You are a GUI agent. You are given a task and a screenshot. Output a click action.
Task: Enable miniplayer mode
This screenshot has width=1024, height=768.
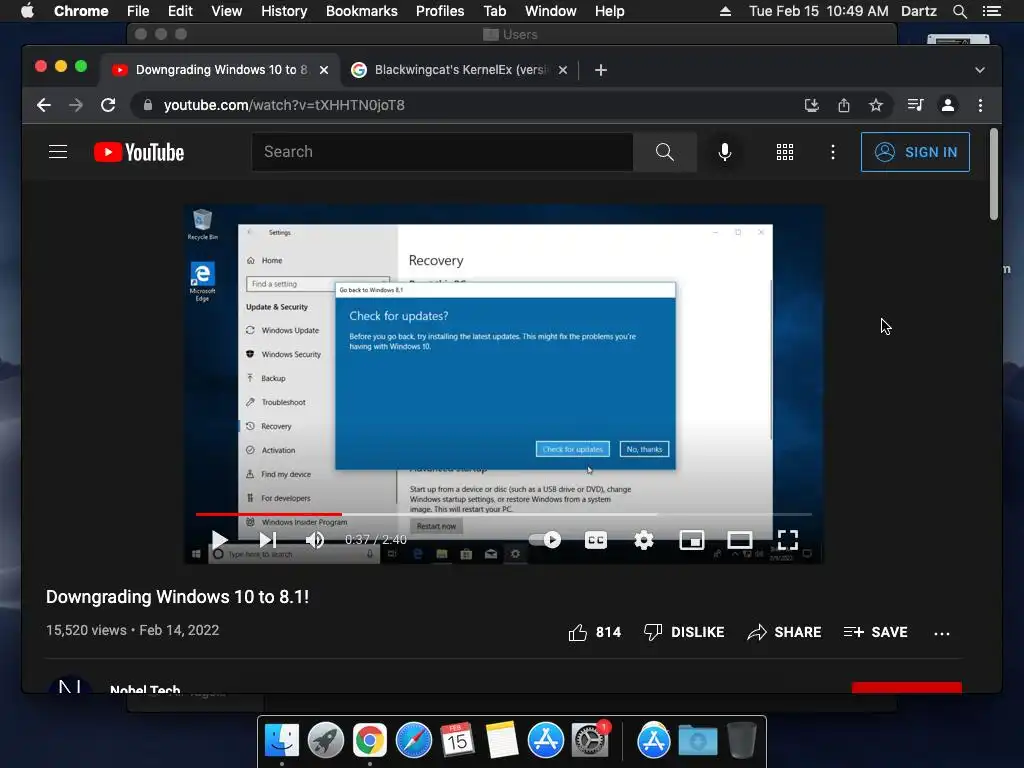click(x=692, y=540)
